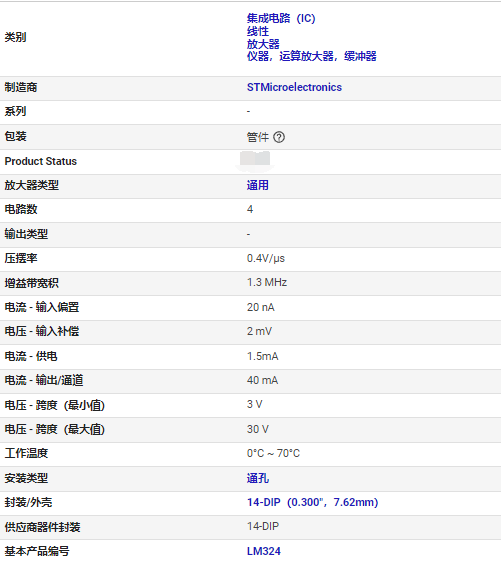Click the 通用 amplifier type link
501x563 pixels.
[x=258, y=185]
